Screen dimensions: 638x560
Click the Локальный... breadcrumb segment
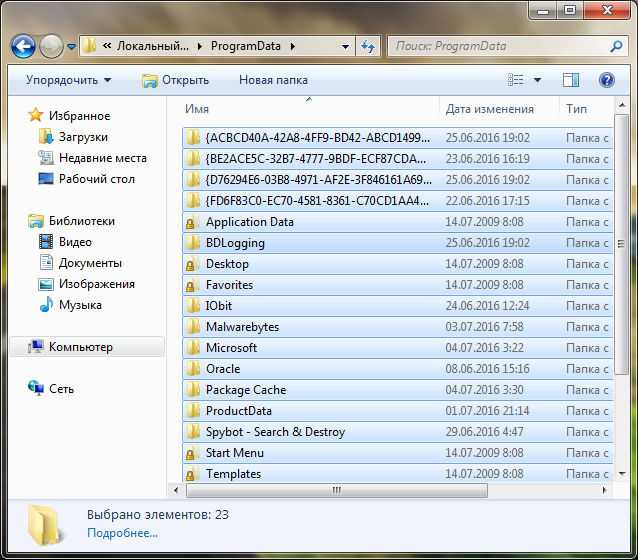(153, 46)
